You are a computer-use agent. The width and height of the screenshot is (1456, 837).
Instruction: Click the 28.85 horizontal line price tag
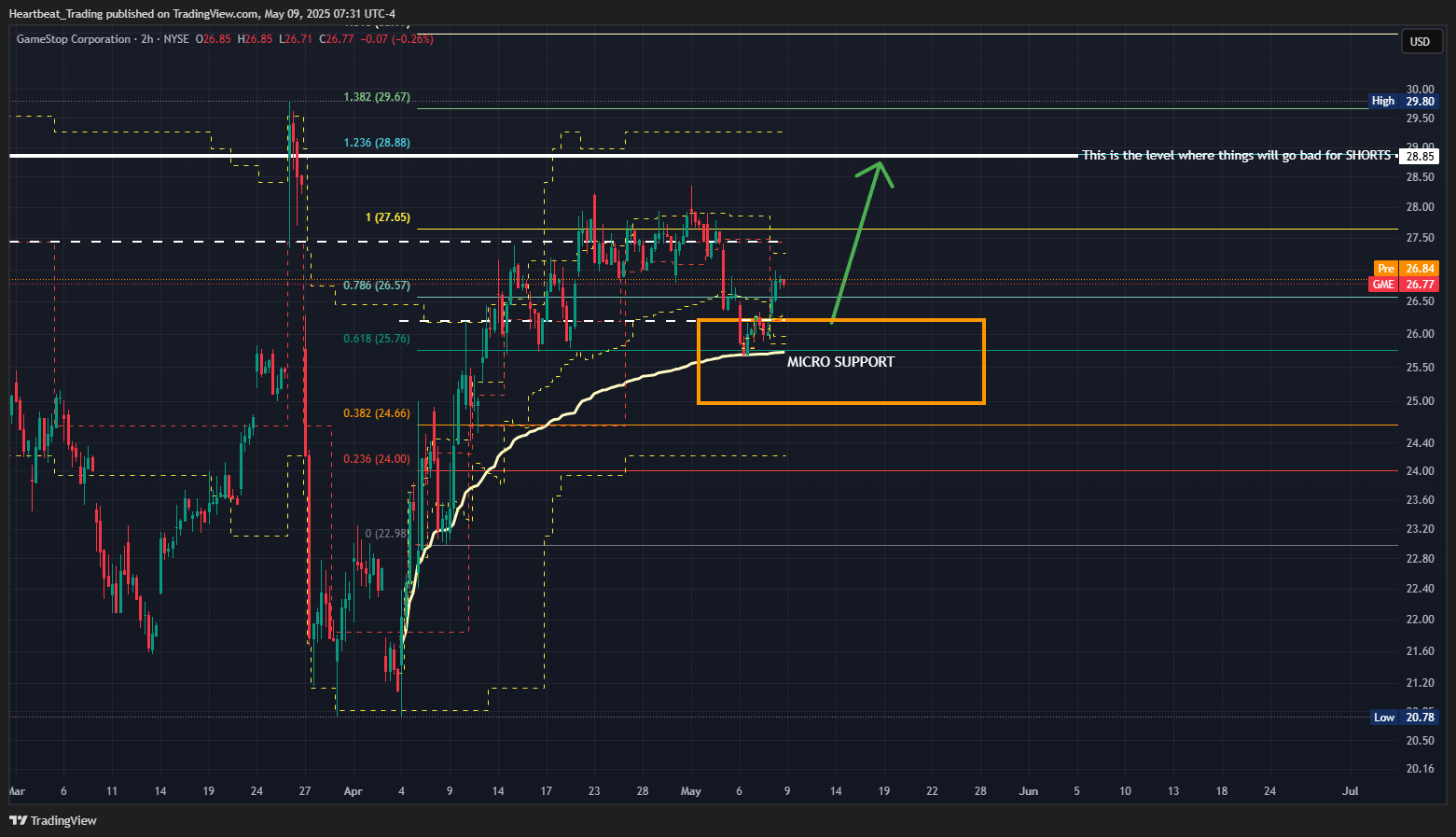[x=1419, y=157]
